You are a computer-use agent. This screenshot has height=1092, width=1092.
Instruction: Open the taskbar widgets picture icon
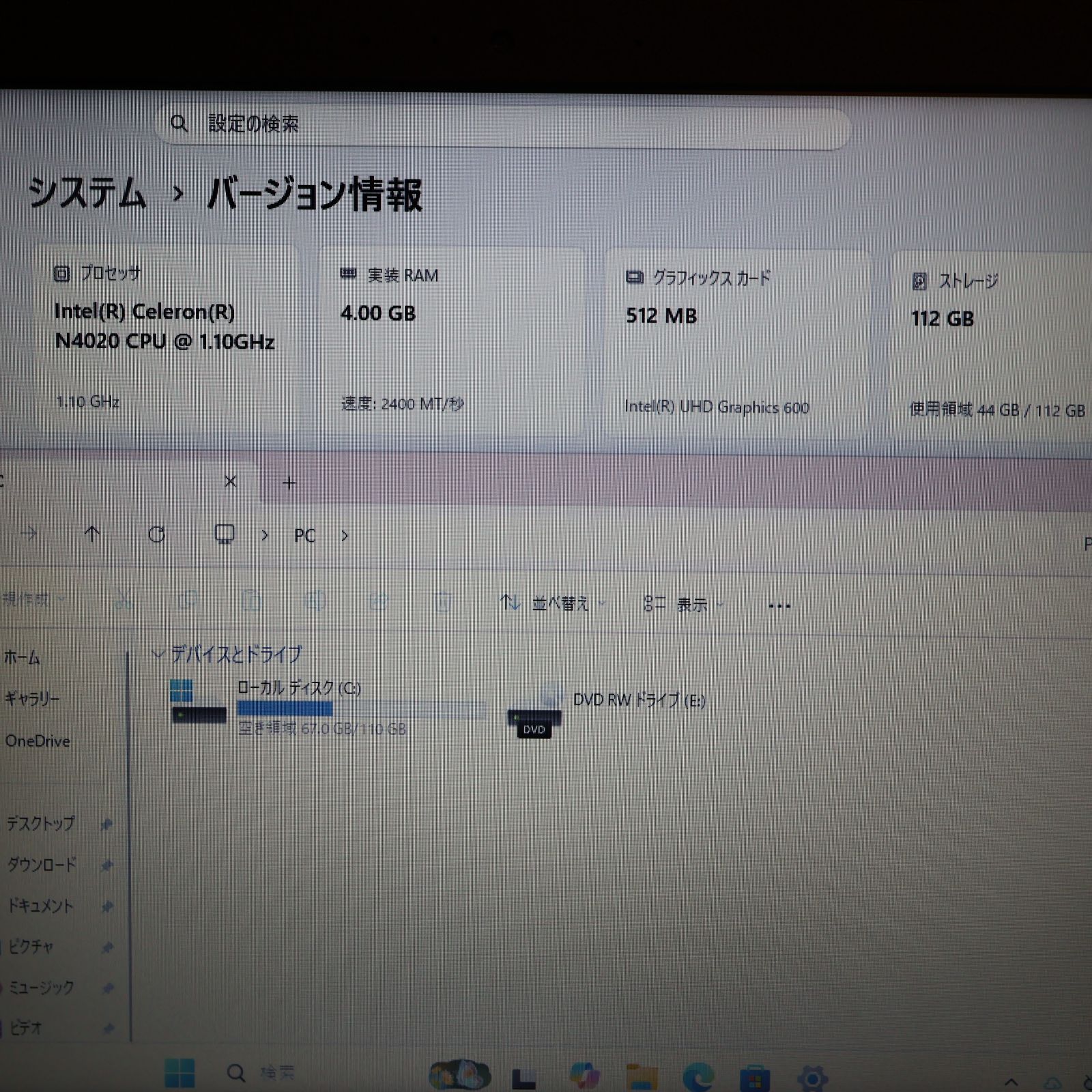pyautogui.click(x=459, y=1075)
